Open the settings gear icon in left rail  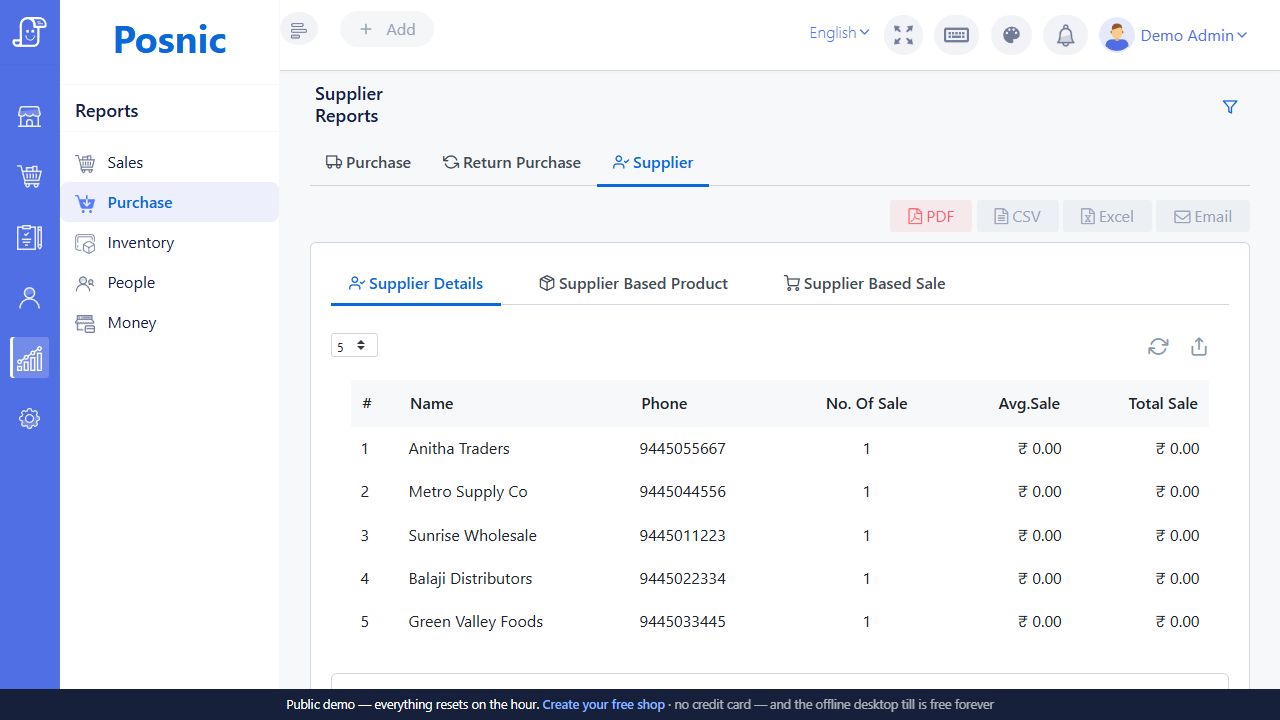[x=30, y=418]
